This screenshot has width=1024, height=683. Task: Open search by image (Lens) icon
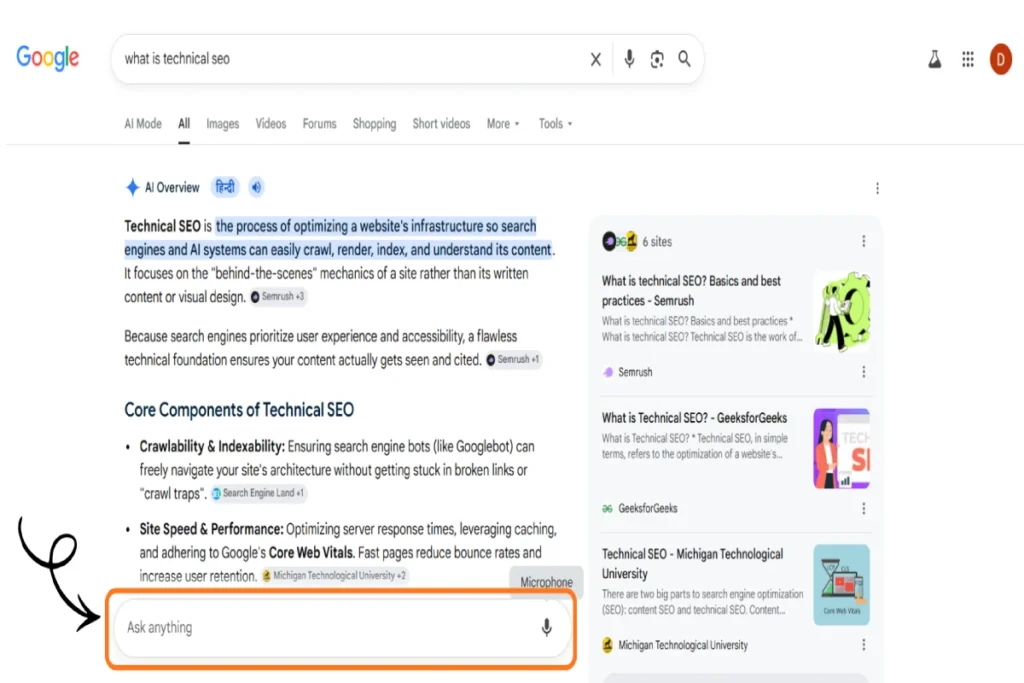(x=657, y=59)
